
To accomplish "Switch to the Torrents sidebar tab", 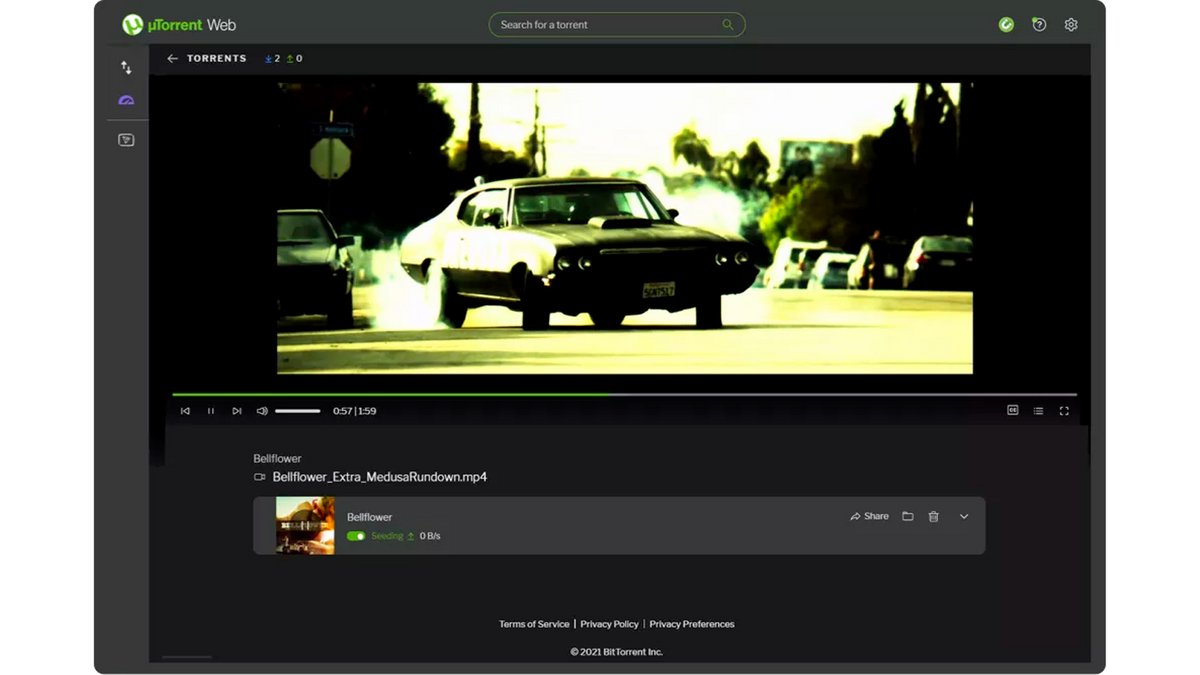I will click(x=126, y=67).
